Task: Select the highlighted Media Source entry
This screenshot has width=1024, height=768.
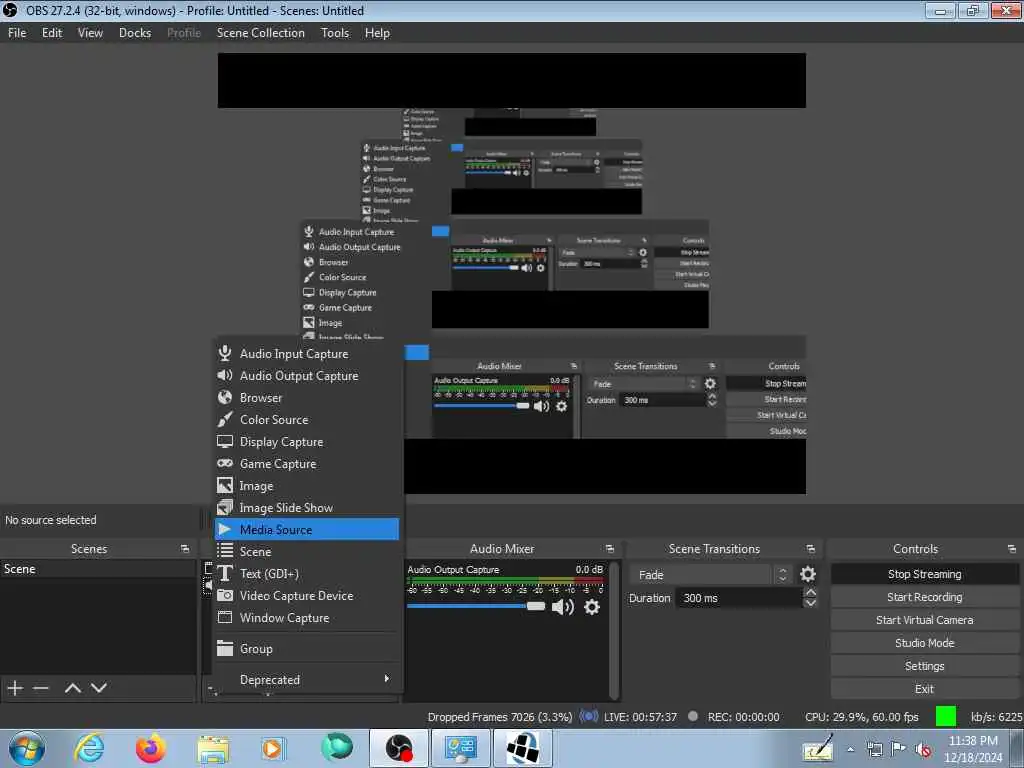Action: [x=307, y=530]
